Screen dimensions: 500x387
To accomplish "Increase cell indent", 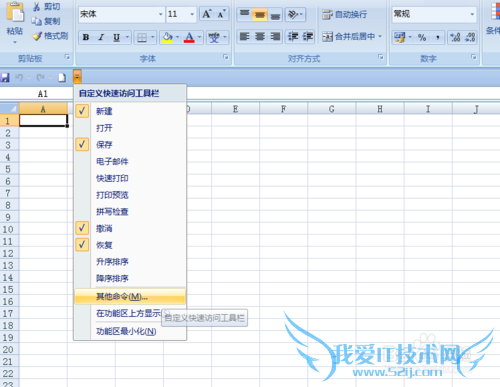I will coord(308,36).
